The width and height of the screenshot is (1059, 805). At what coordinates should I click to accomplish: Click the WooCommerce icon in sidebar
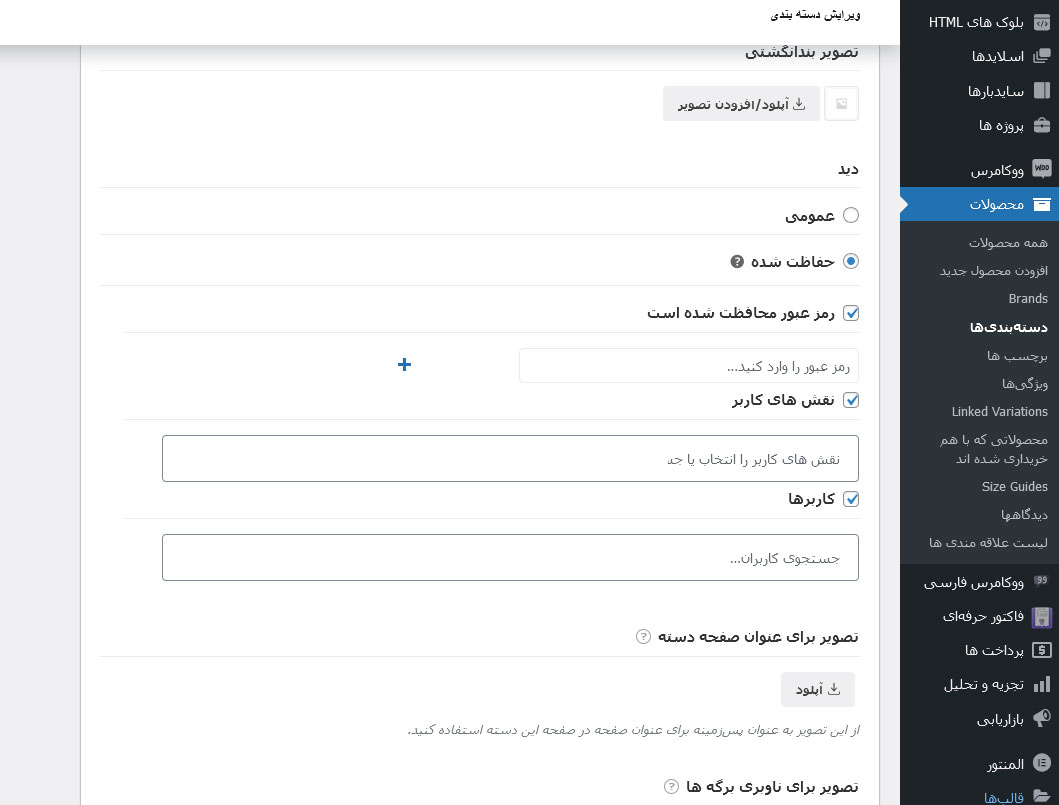coord(1041,169)
